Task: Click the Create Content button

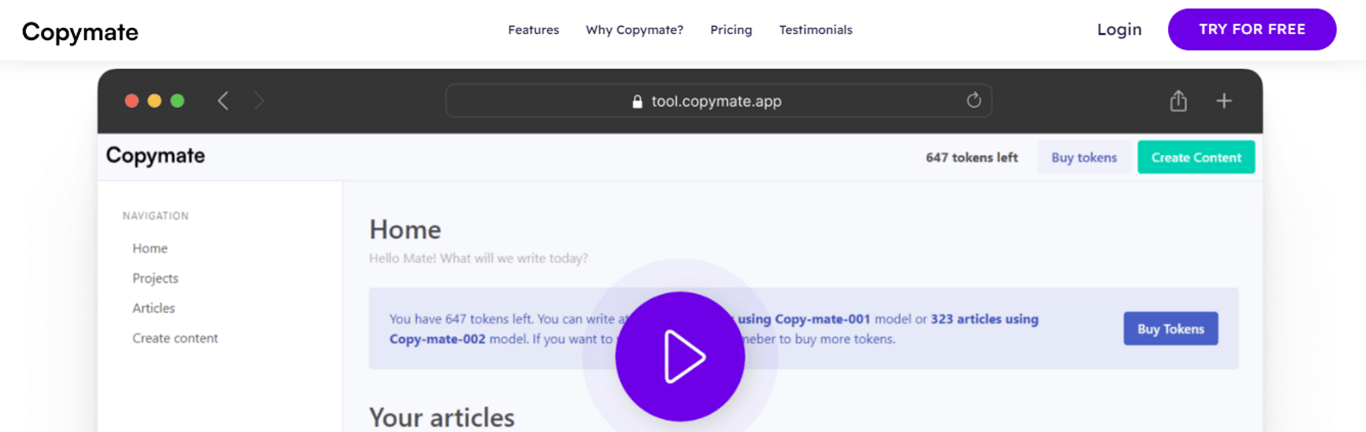Action: coord(1196,157)
